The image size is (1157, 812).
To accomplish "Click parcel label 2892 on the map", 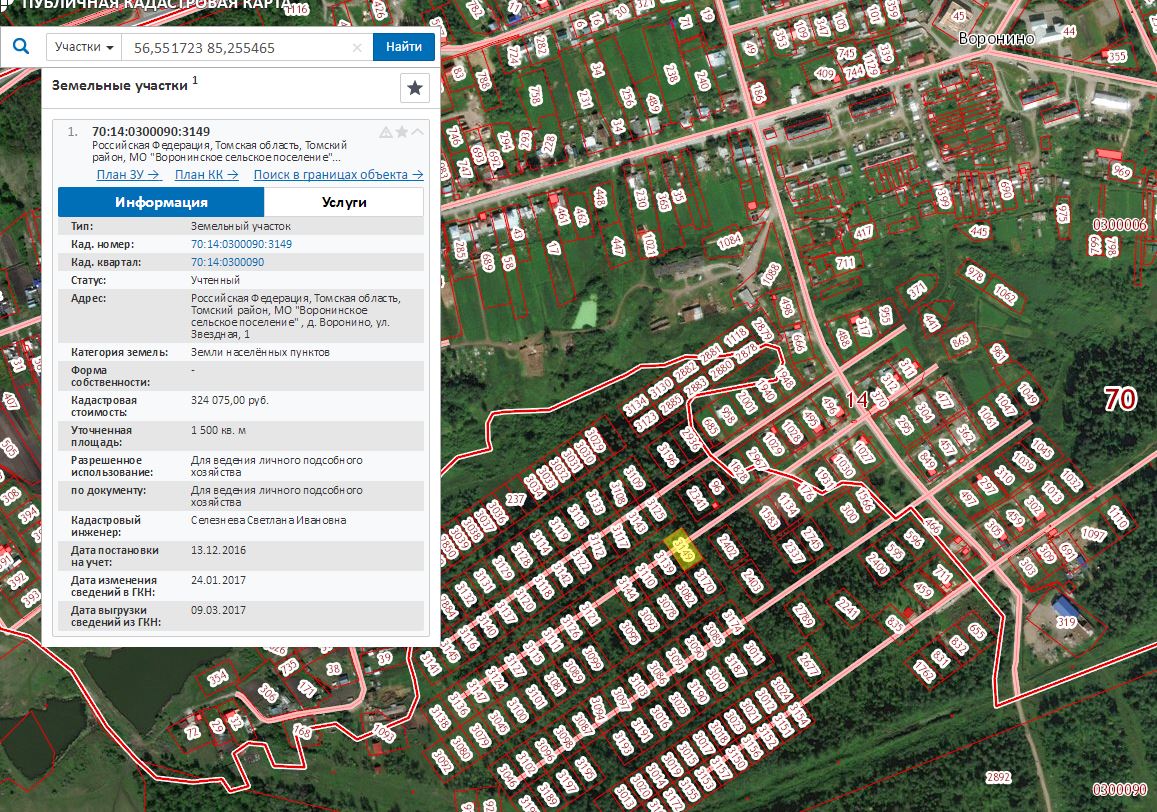I will pos(998,777).
